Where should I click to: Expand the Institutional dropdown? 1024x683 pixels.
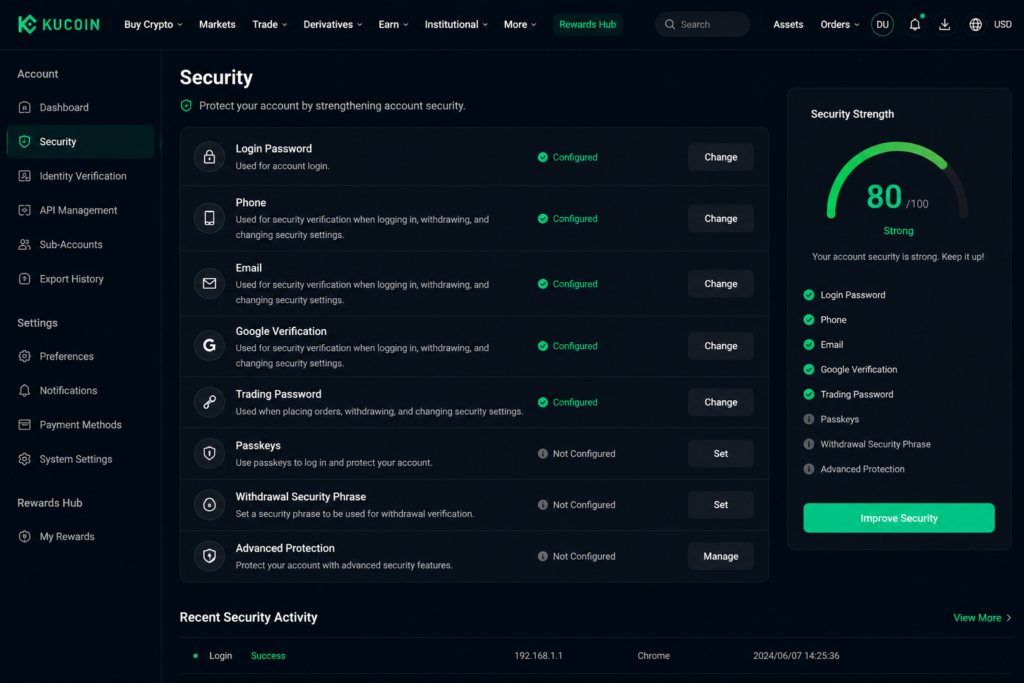tap(456, 24)
